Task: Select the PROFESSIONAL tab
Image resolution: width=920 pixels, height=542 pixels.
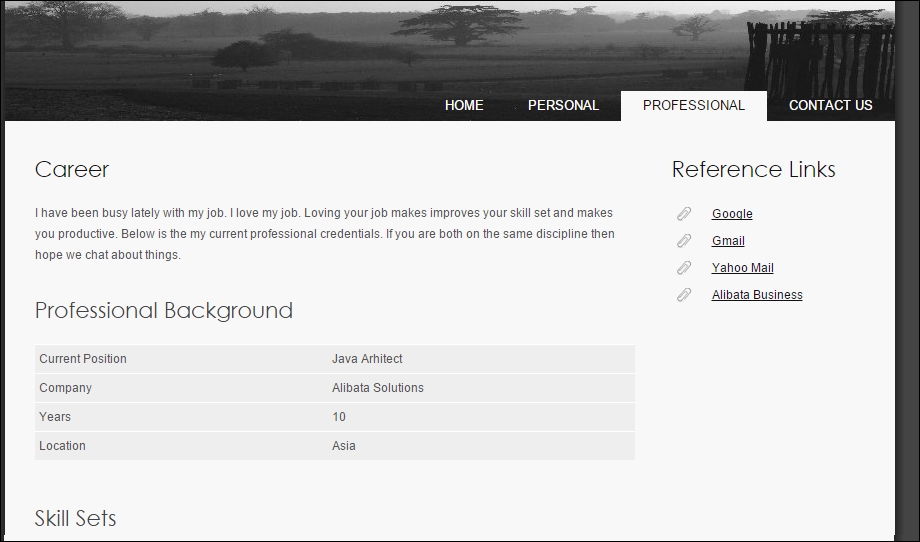Action: click(693, 105)
